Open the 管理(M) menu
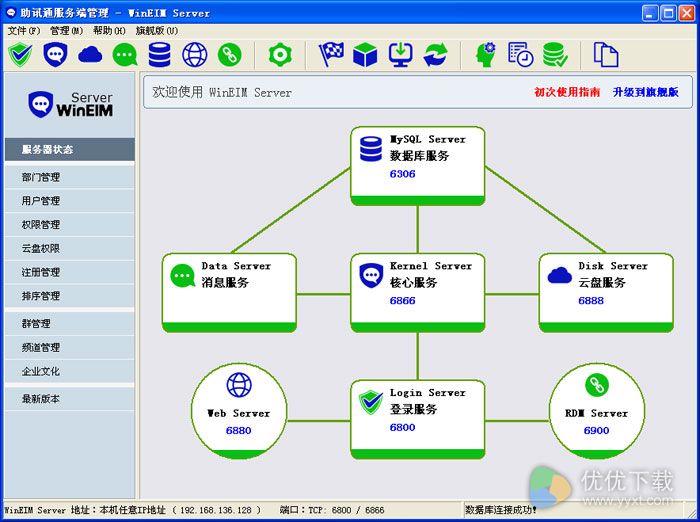This screenshot has height=522, width=700. pyautogui.click(x=67, y=30)
